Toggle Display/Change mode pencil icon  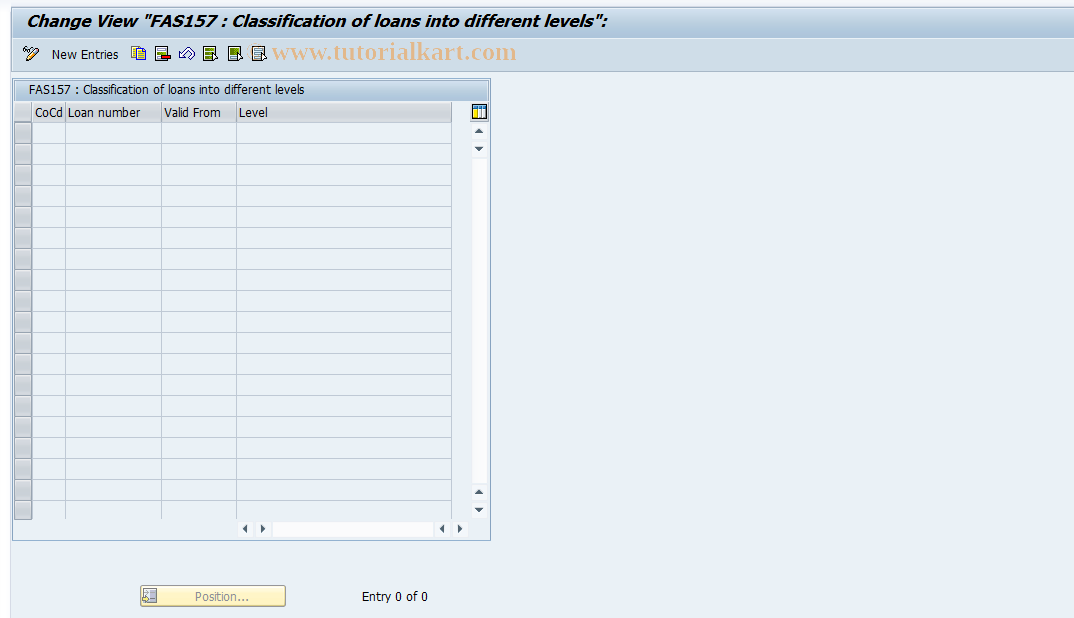point(31,53)
